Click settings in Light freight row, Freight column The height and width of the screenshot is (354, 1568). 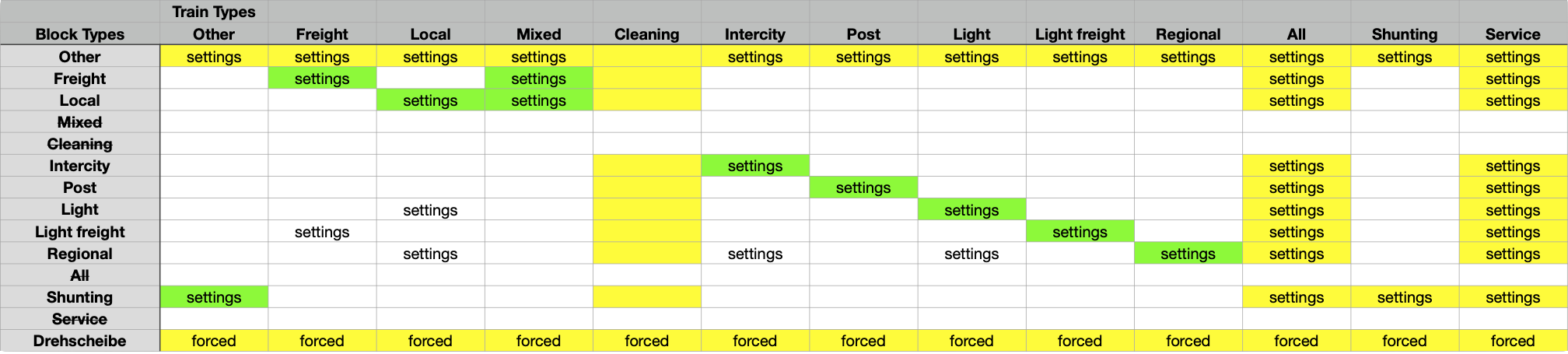[322, 232]
